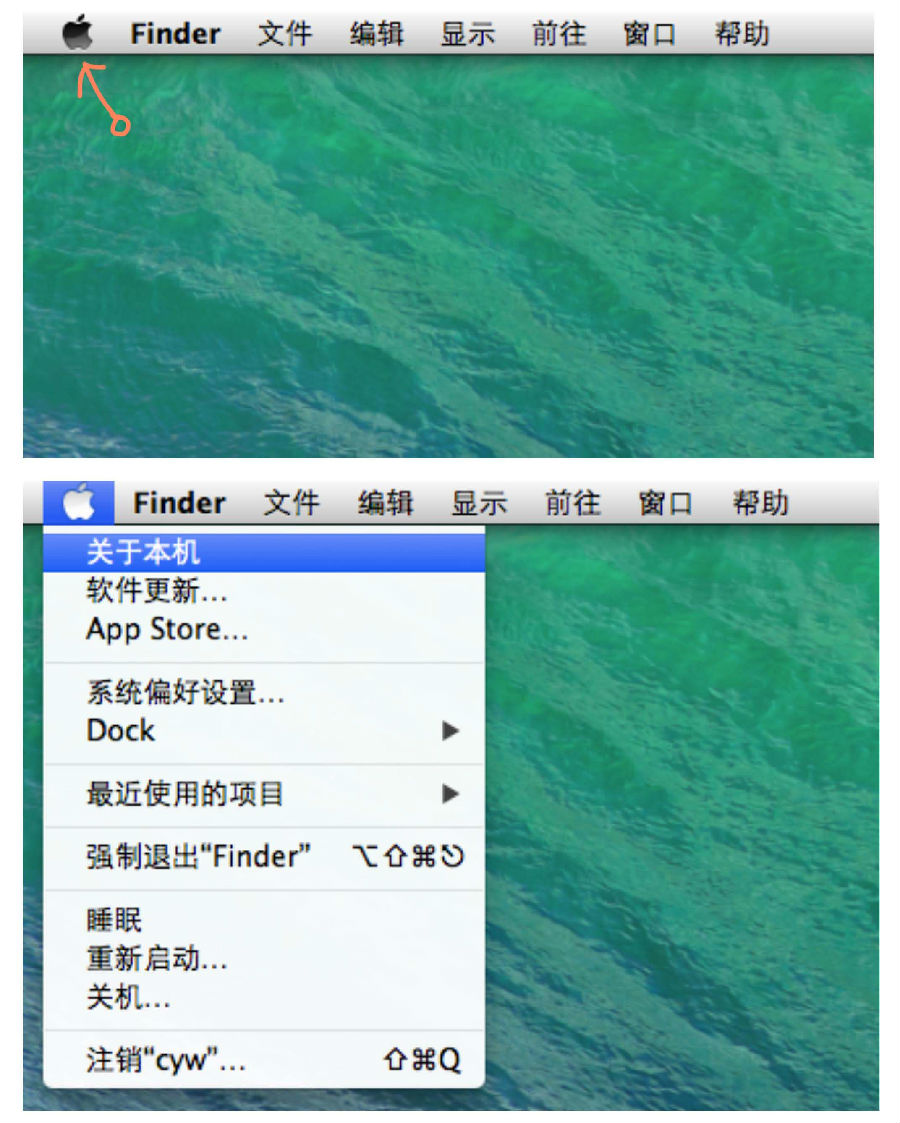Choose 软件更新… from the Apple menu
Image resolution: width=900 pixels, height=1123 pixels.
pos(263,591)
